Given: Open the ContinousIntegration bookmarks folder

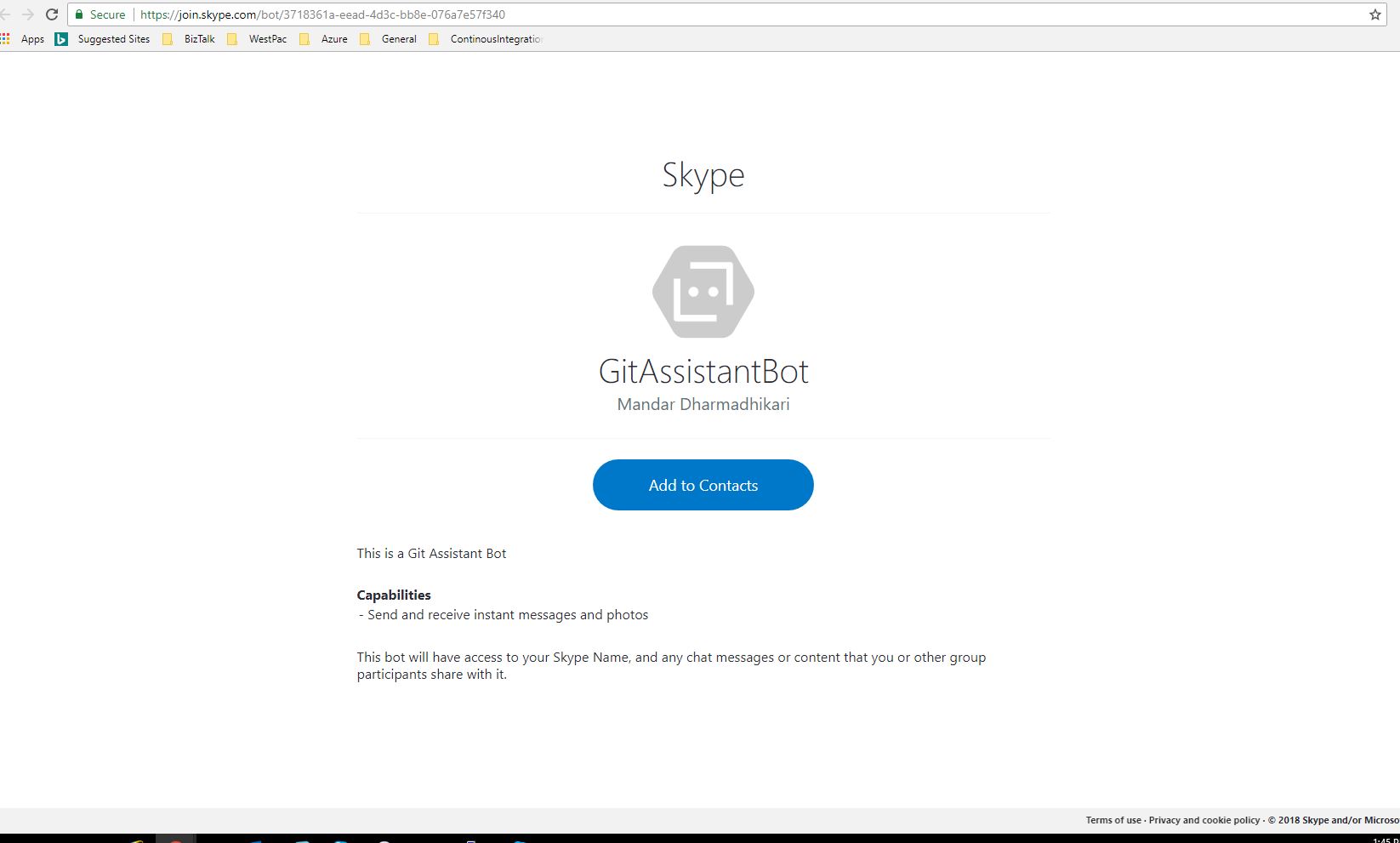Looking at the screenshot, I should click(486, 39).
